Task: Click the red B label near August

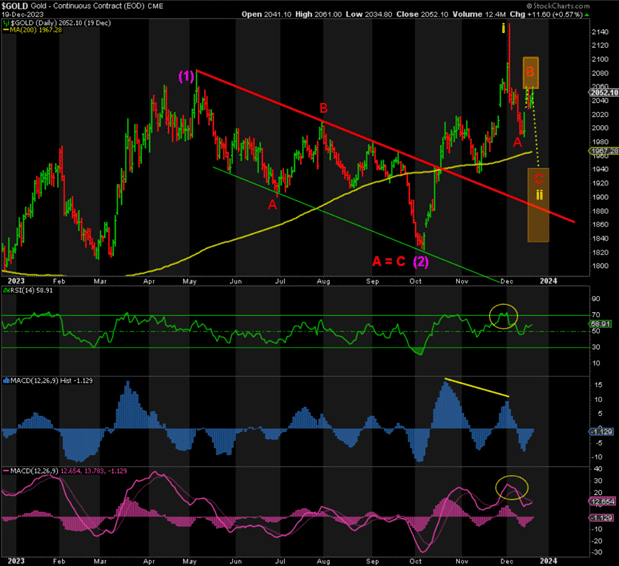Action: pos(323,108)
